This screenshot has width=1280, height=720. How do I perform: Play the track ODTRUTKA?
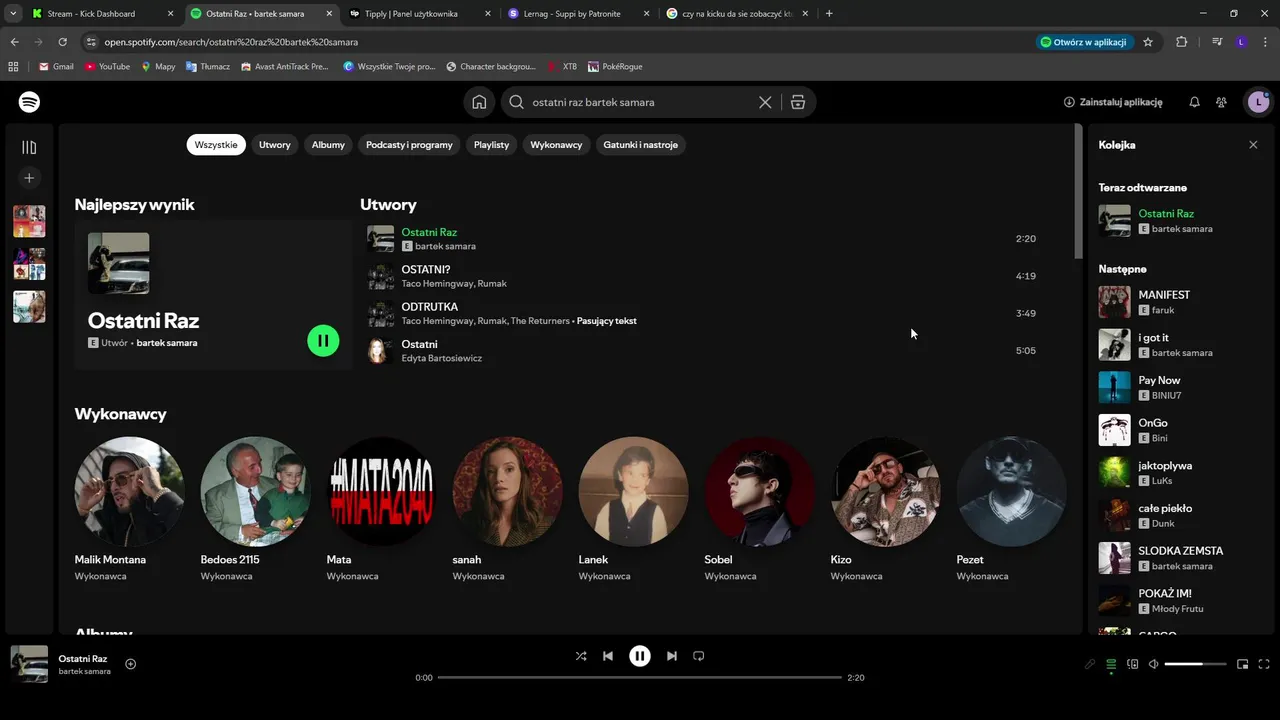click(x=701, y=313)
